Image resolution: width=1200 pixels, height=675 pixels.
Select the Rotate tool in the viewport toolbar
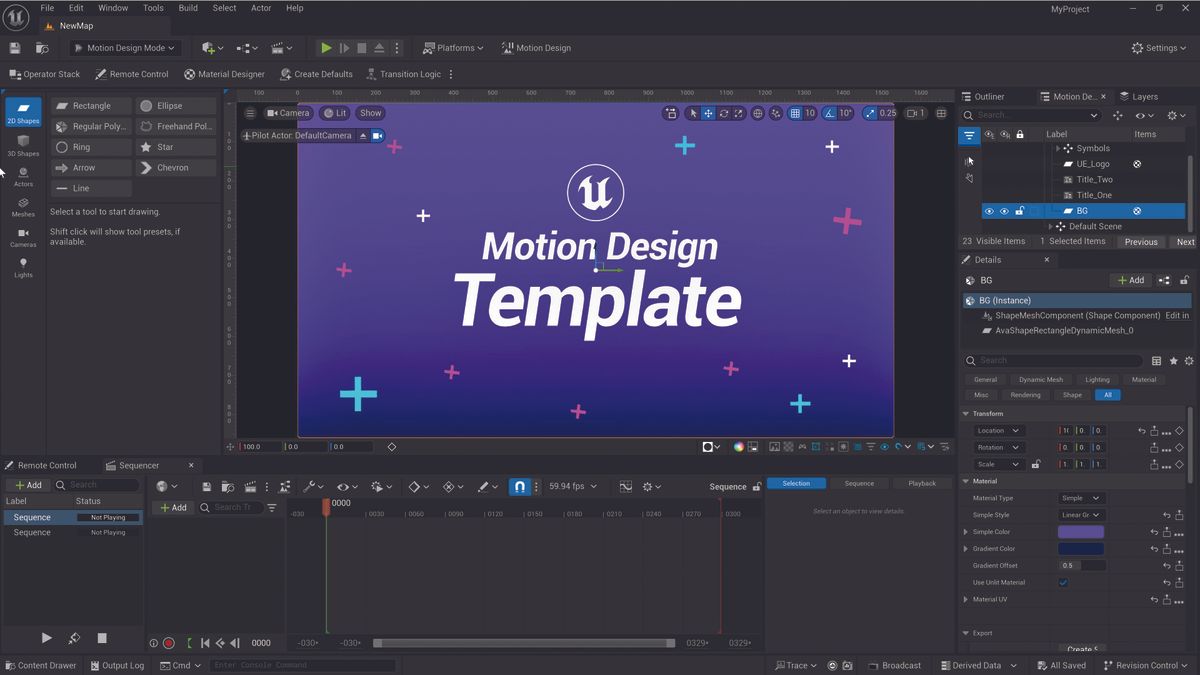(722, 113)
